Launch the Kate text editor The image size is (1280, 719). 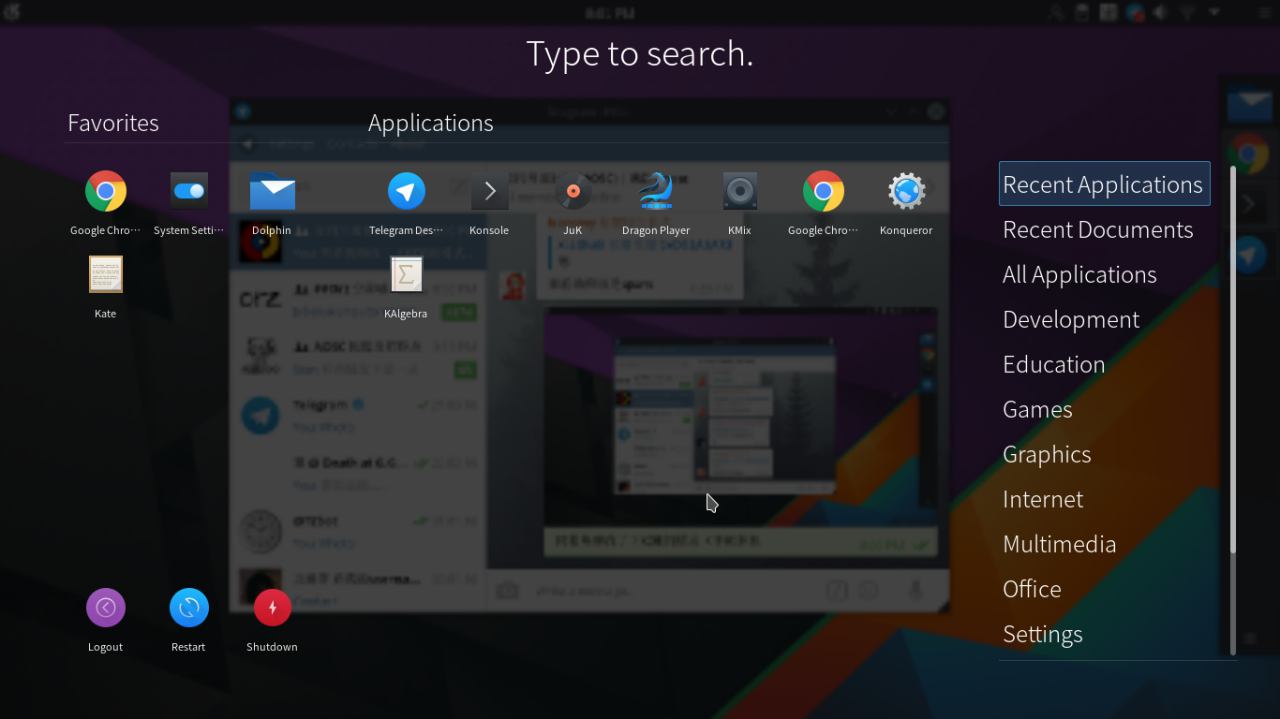pos(105,274)
